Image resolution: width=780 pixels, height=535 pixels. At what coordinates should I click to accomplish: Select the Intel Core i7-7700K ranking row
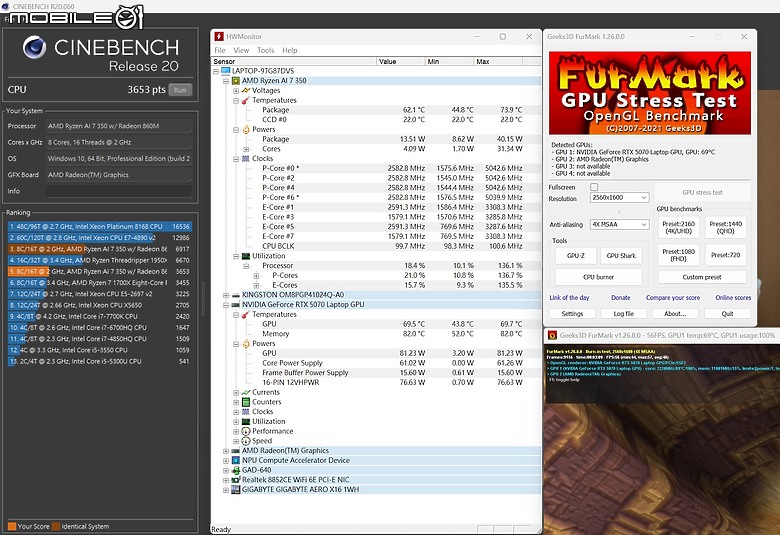(x=99, y=317)
